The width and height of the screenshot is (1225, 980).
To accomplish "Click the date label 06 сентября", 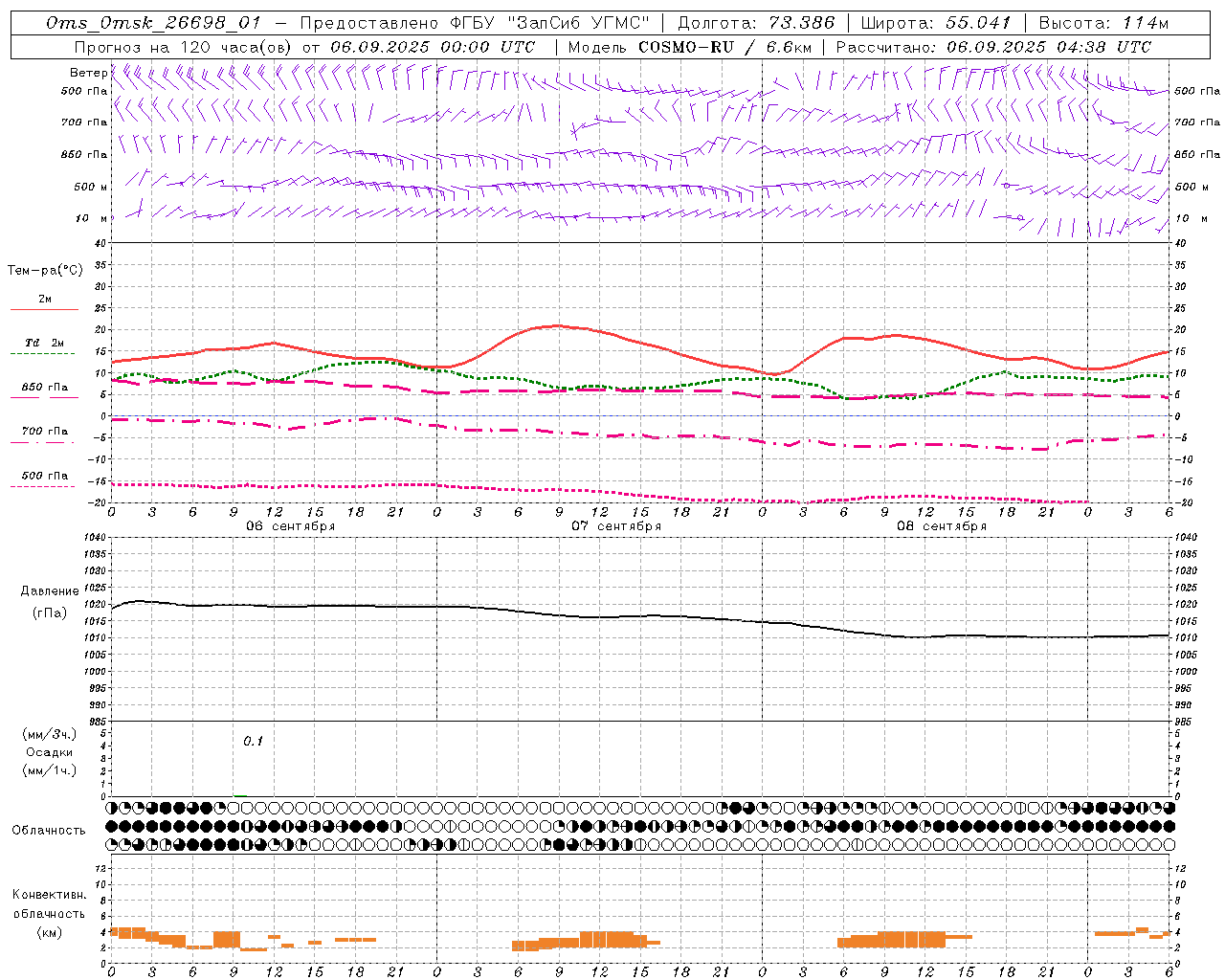I will (x=291, y=526).
